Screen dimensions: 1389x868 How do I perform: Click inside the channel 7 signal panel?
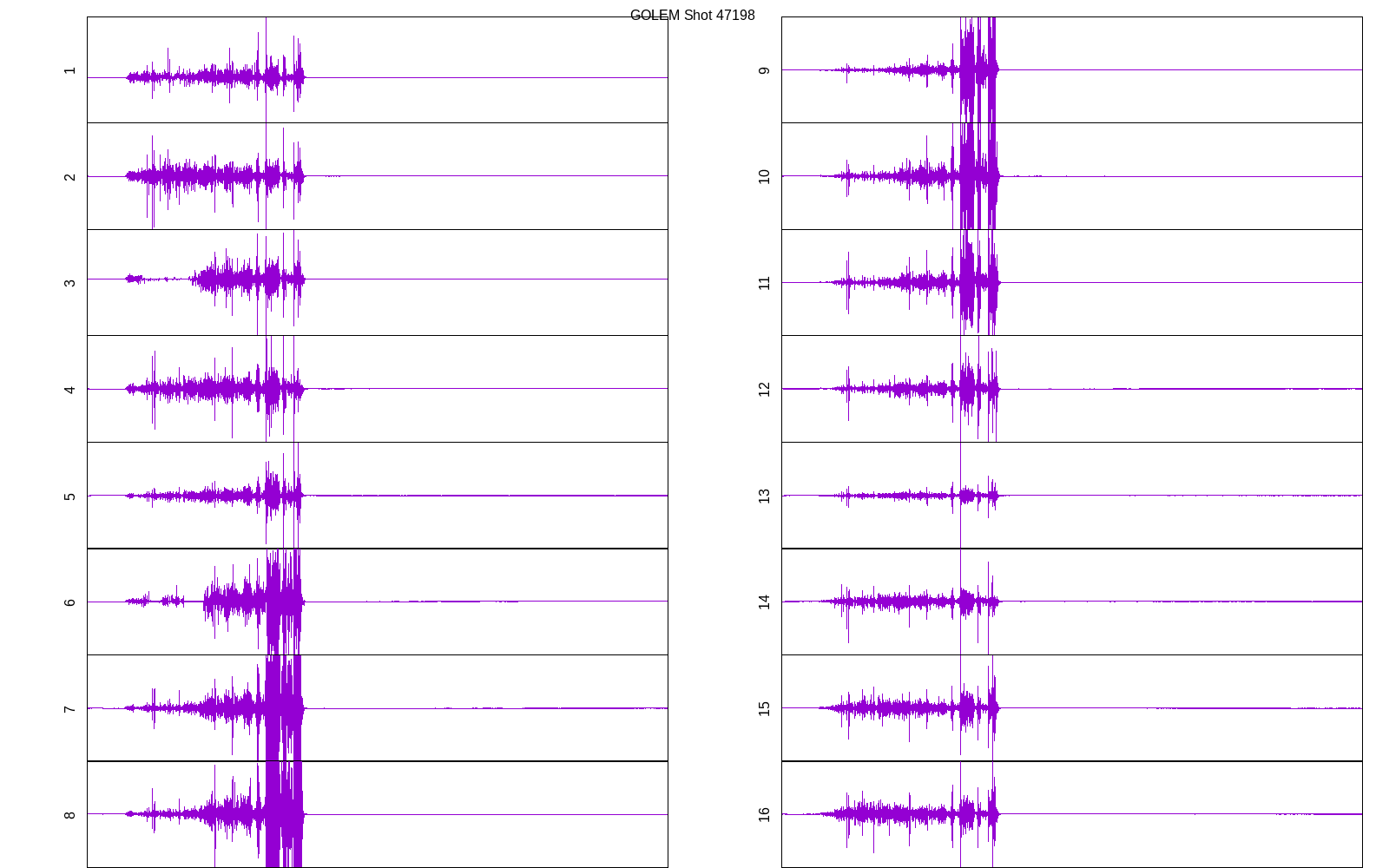coord(378,708)
